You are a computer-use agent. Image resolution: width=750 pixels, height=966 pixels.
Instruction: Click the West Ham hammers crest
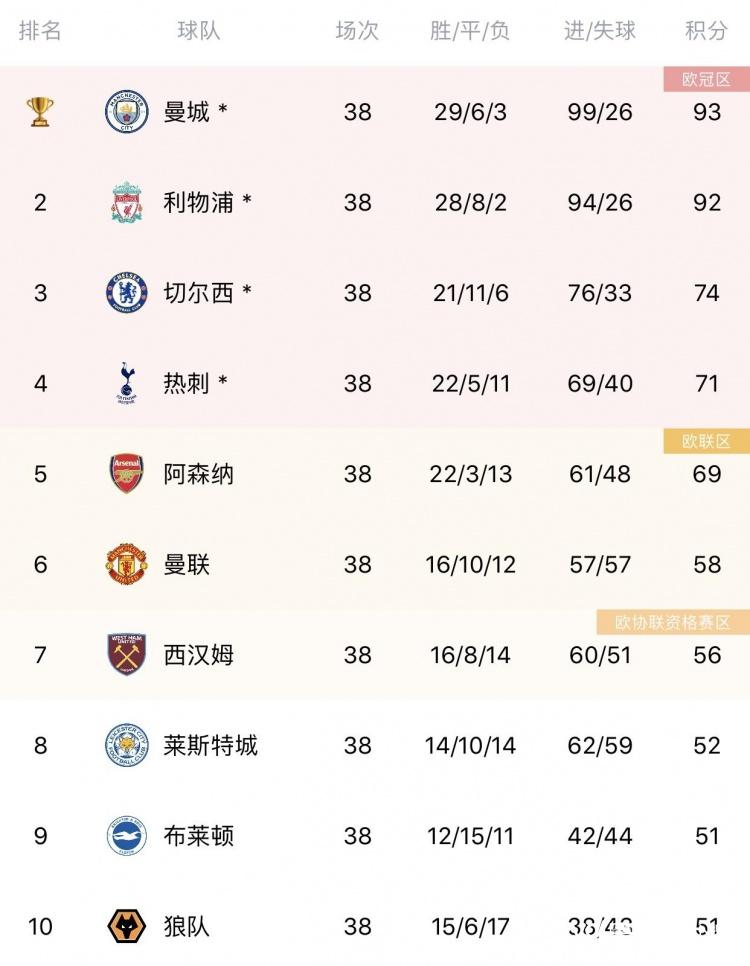[x=126, y=655]
